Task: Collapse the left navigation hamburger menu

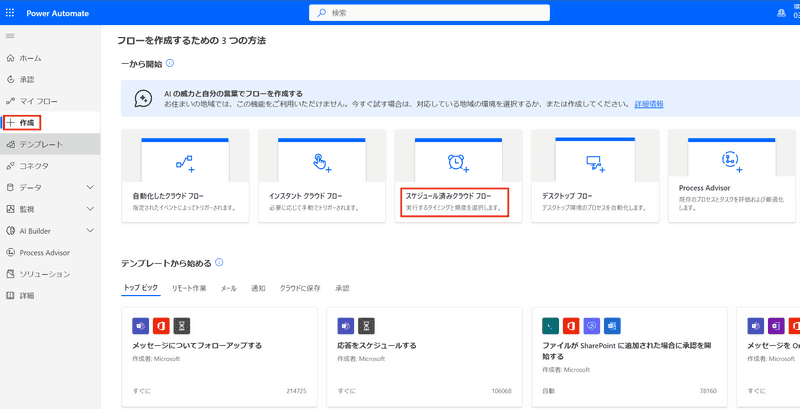Action: (x=11, y=36)
